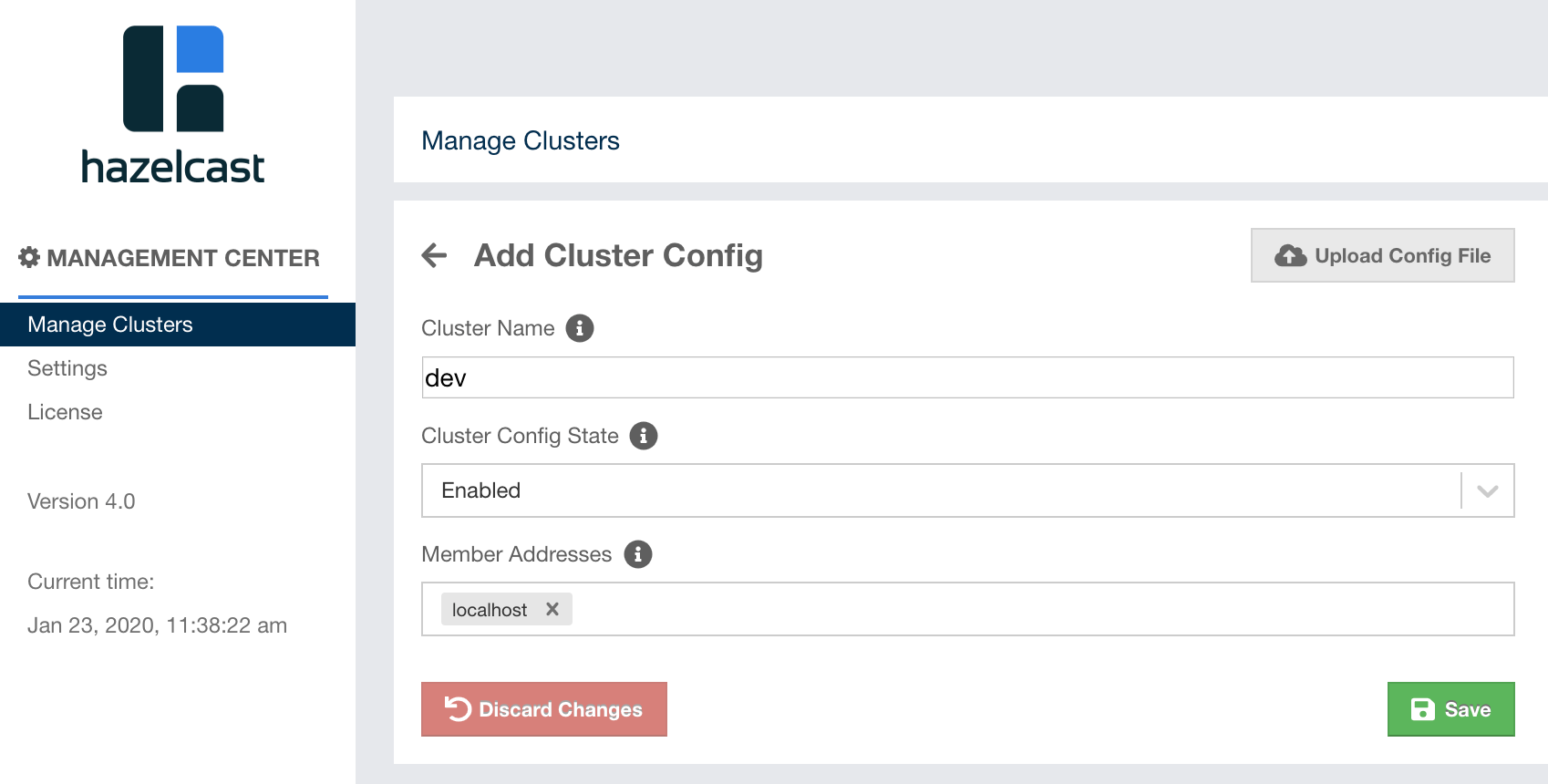1548x784 pixels.
Task: Show info for Cluster Name
Action: point(580,328)
